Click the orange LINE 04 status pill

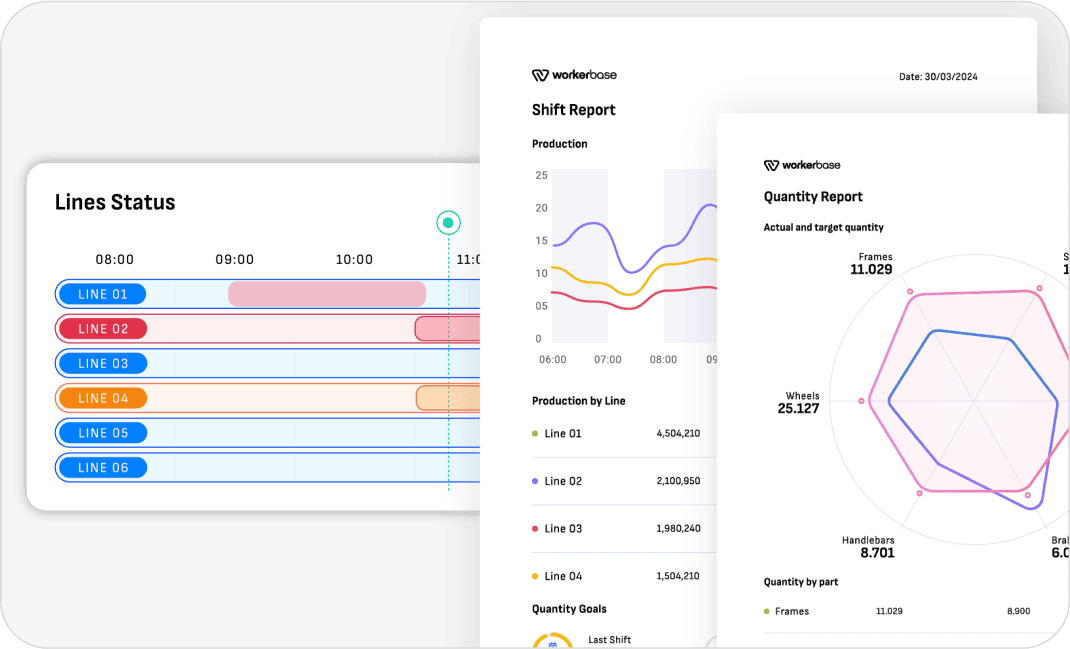101,397
